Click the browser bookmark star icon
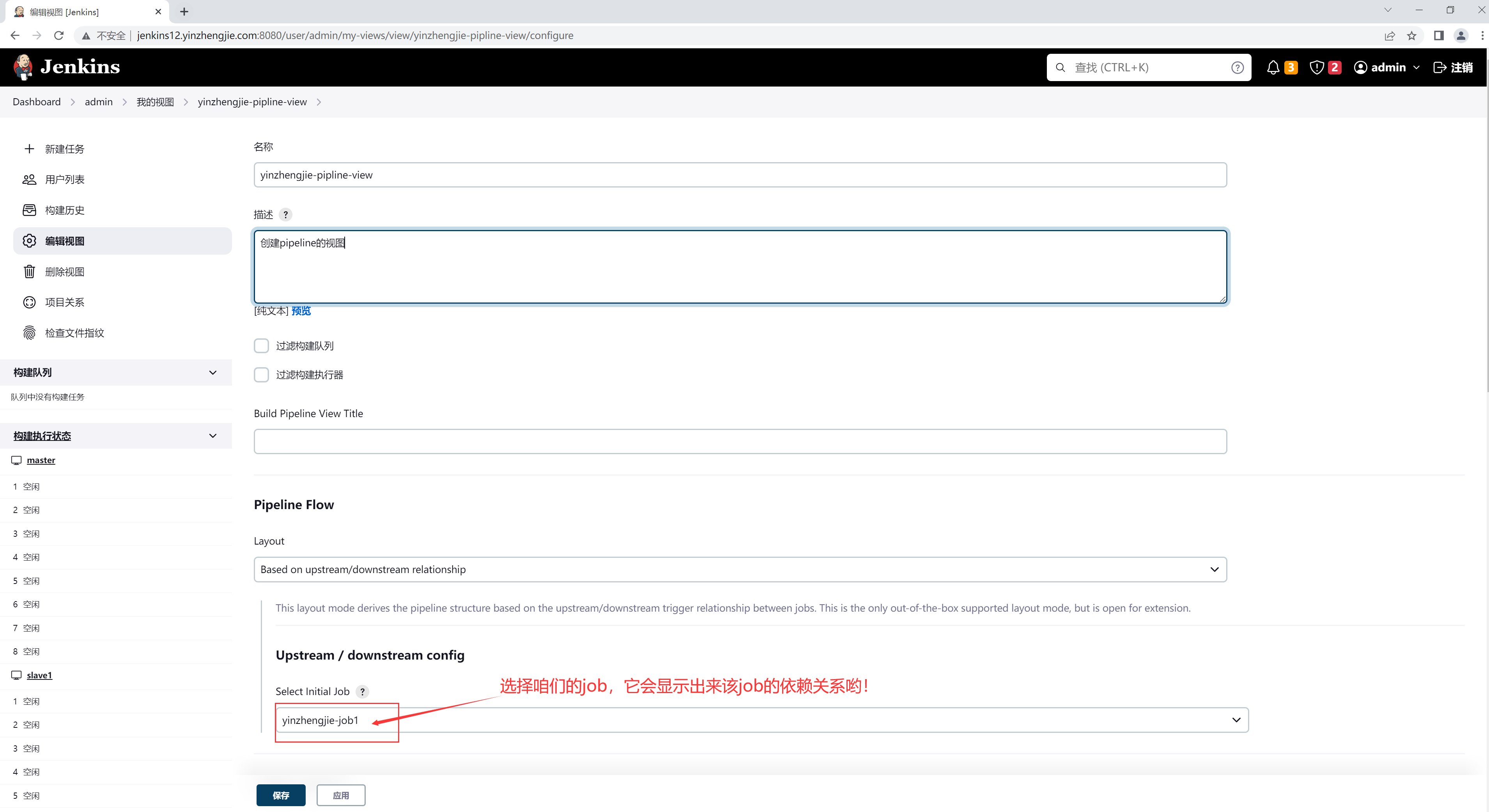The width and height of the screenshot is (1489, 812). click(x=1411, y=36)
